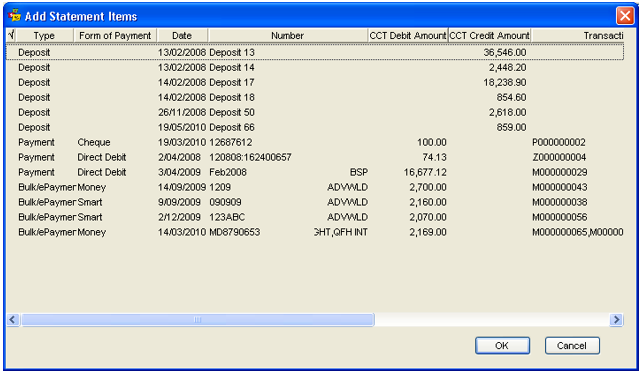Image resolution: width=639 pixels, height=371 pixels.
Task: Click credit amount 18,238.90
Action: click(x=505, y=82)
